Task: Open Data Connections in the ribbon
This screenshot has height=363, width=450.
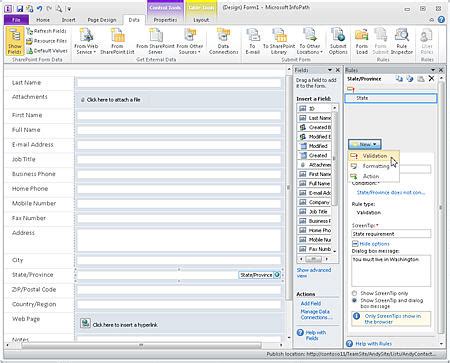Action: 223,41
